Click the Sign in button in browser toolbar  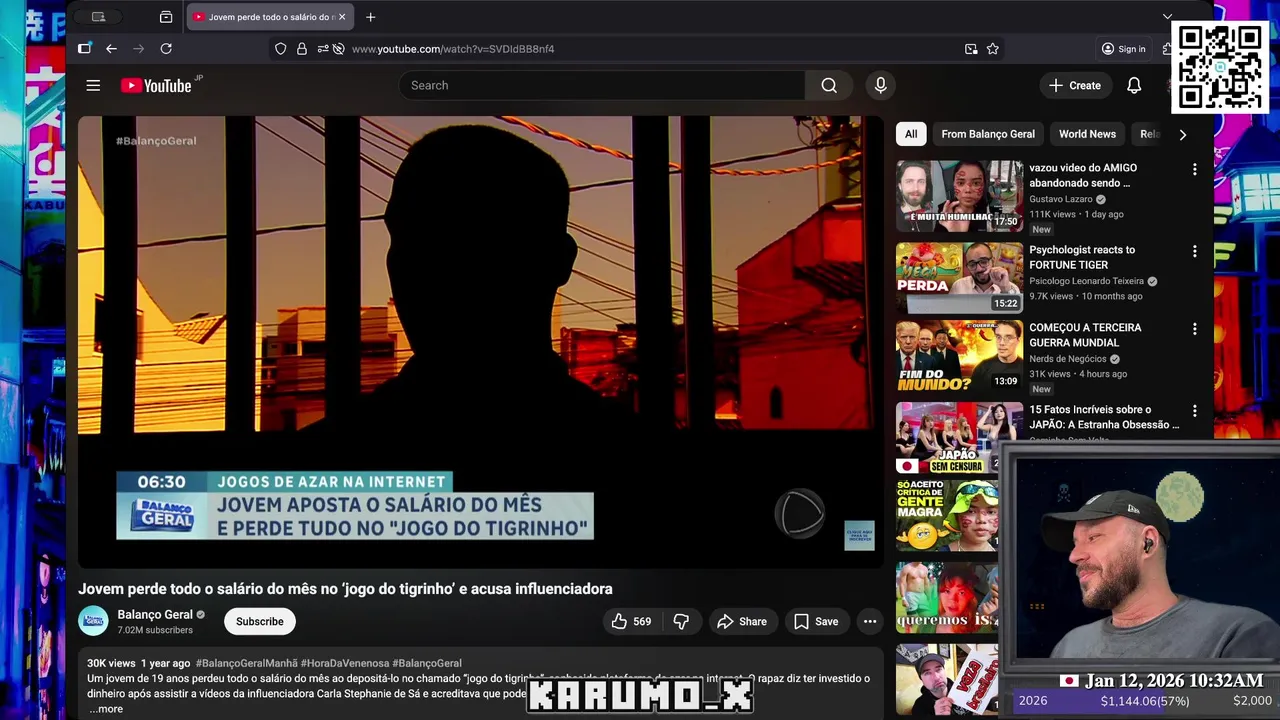click(1123, 49)
